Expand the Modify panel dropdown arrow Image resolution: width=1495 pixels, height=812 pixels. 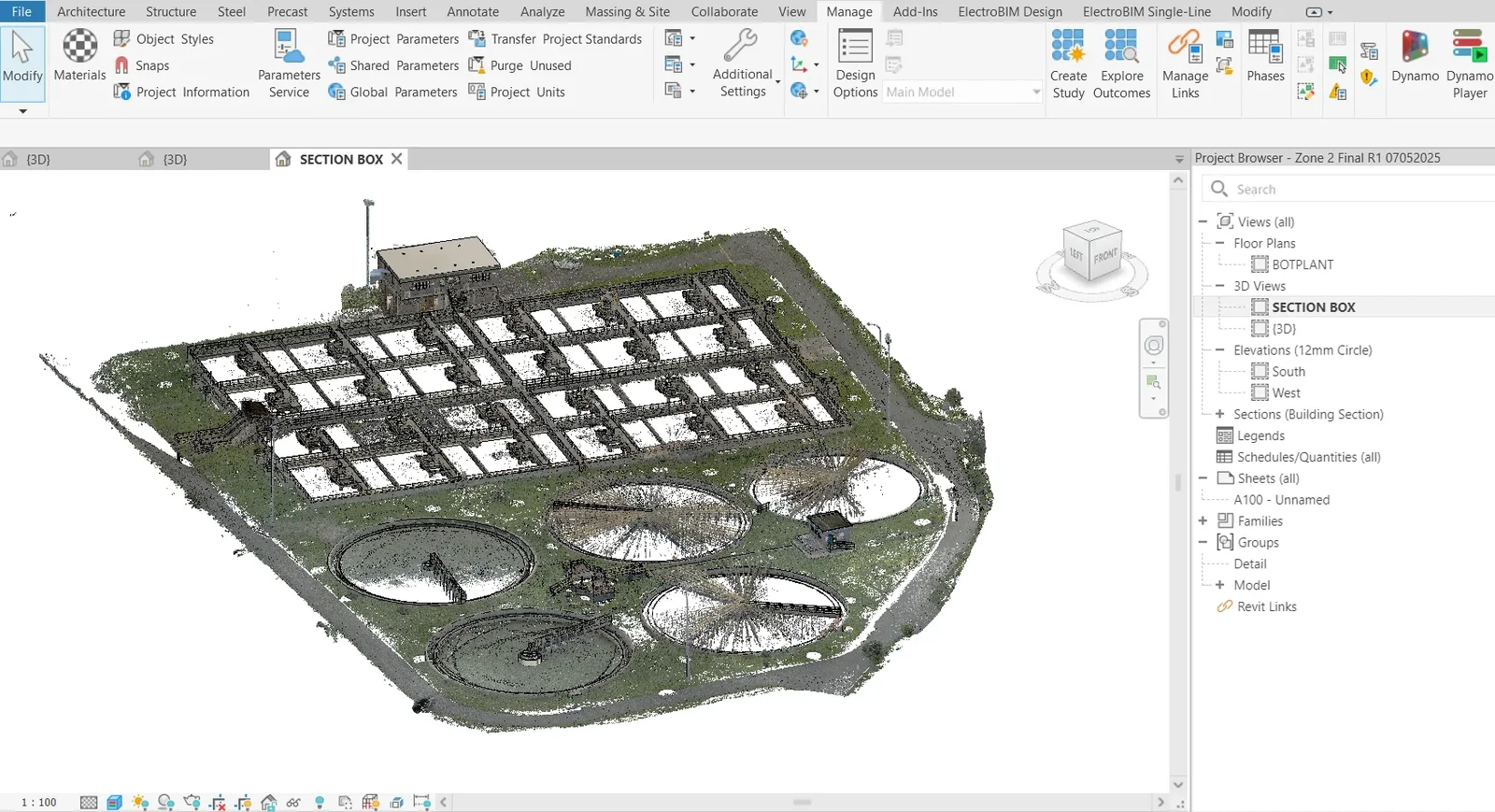coord(22,111)
